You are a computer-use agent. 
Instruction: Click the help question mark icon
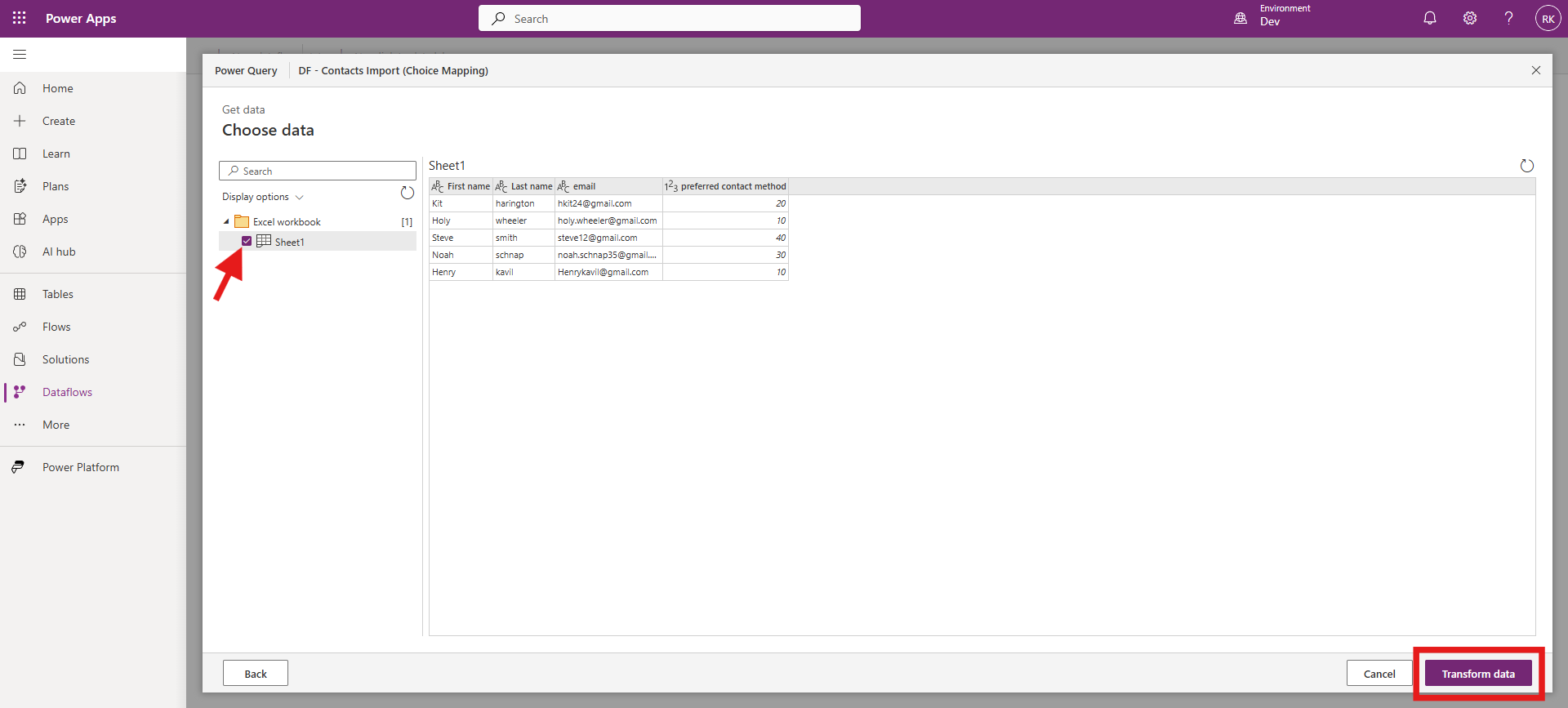(1508, 18)
